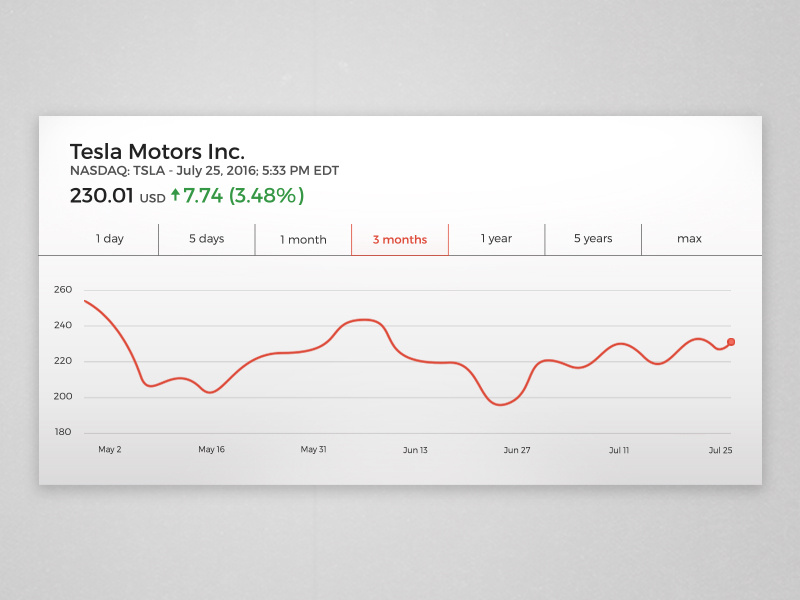The height and width of the screenshot is (600, 800).
Task: Click the Jun 27 date label
Action: (517, 450)
